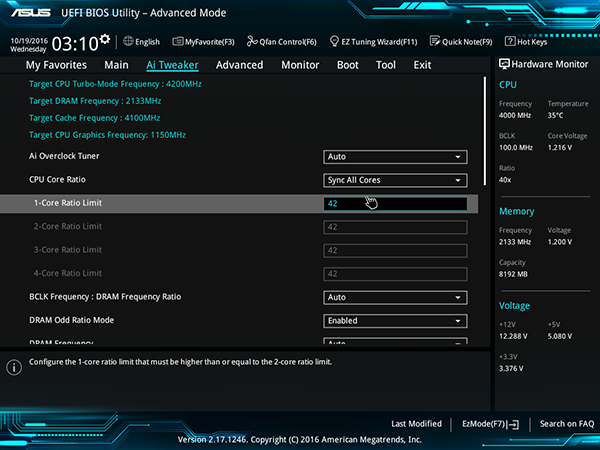The width and height of the screenshot is (600, 450).
Task: Click the +3.3V reading 3.376 V
Action: (x=511, y=368)
